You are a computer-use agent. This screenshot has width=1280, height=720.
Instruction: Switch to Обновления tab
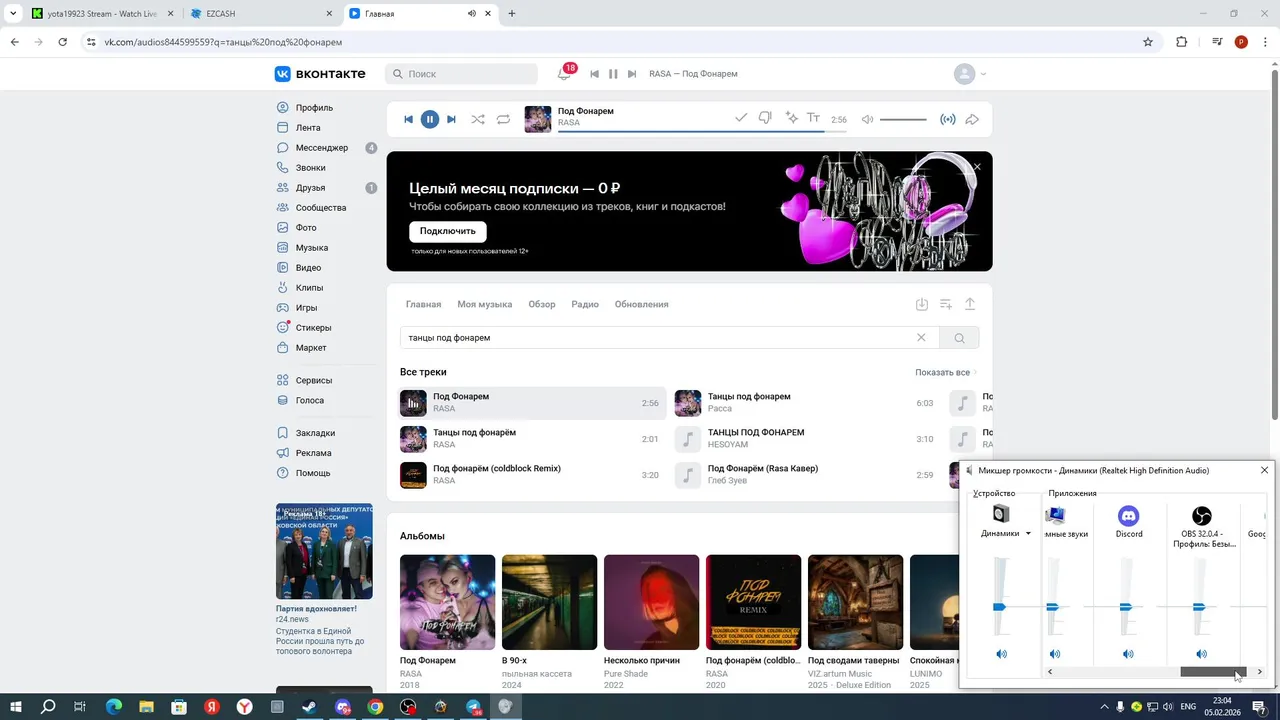coord(641,304)
